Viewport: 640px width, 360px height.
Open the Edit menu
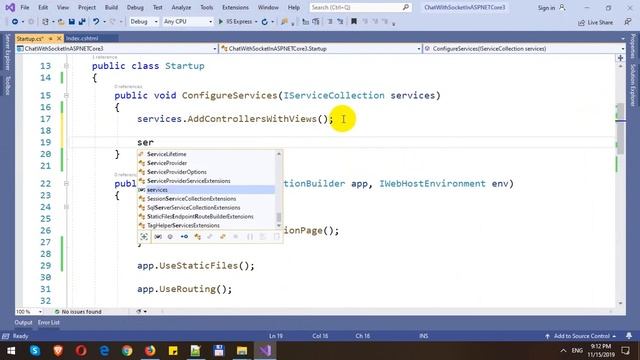click(43, 7)
